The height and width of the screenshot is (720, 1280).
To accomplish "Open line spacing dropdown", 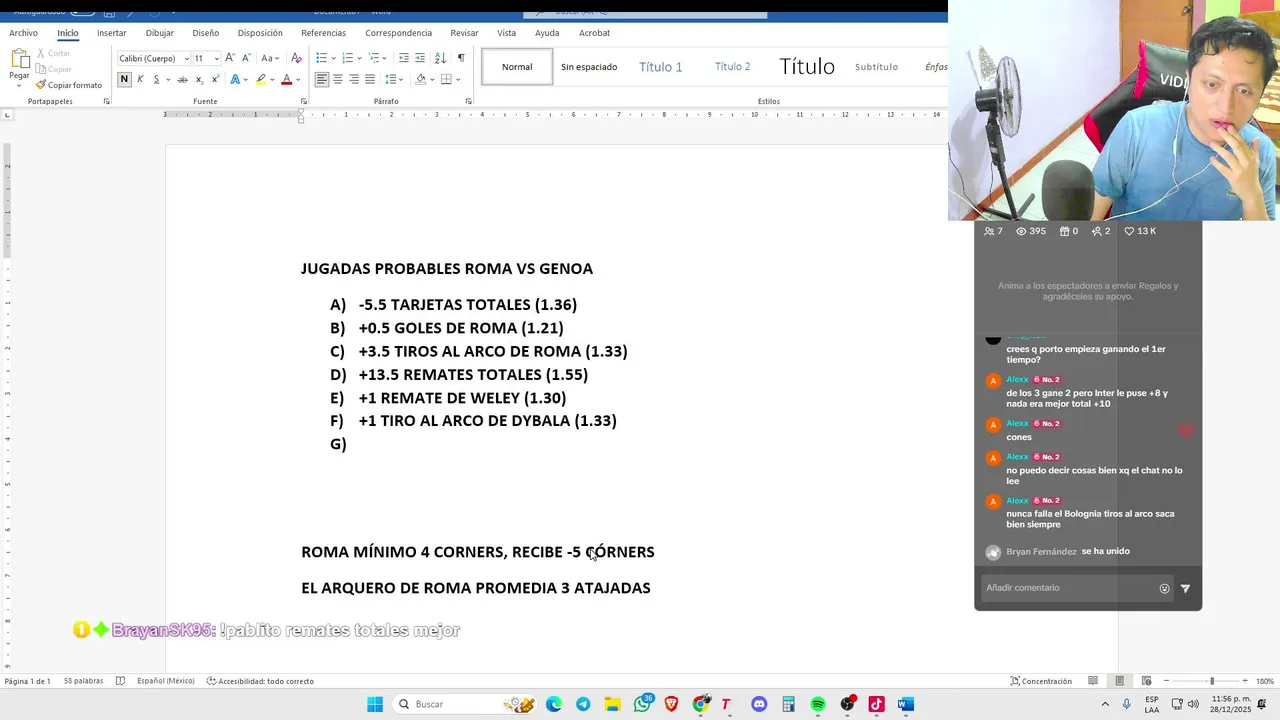I will pyautogui.click(x=395, y=79).
